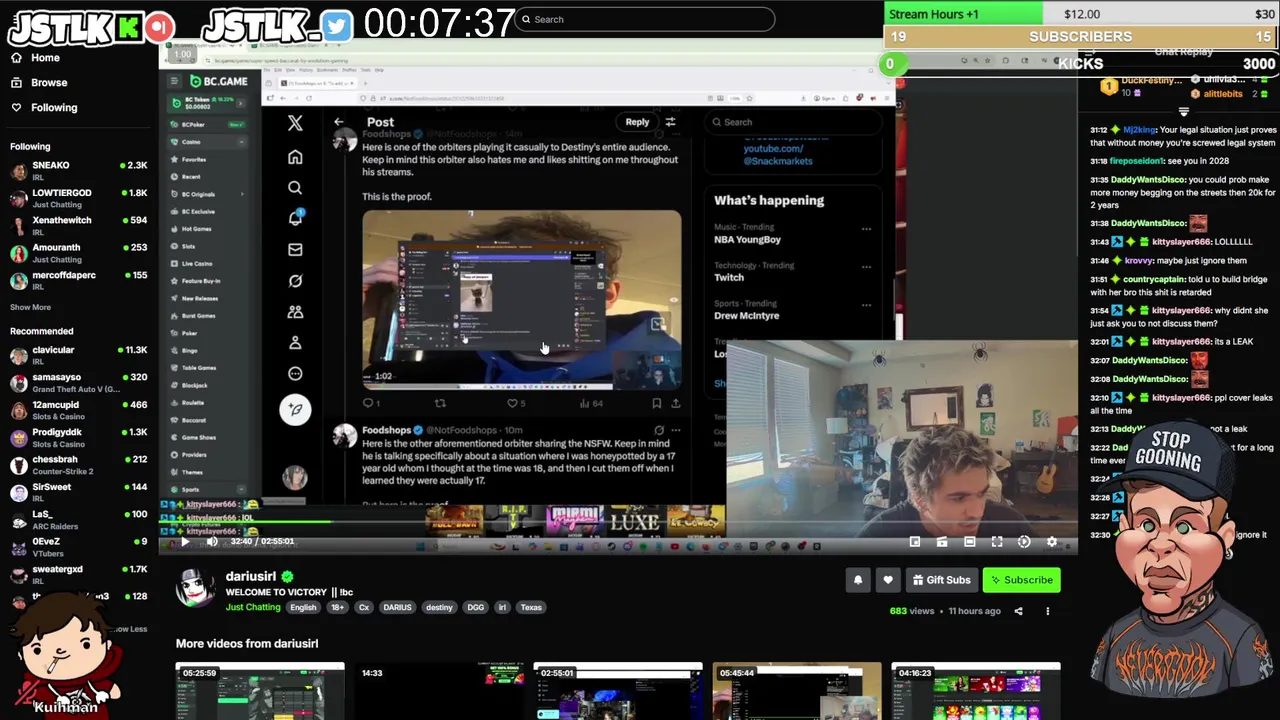Select the destiny tag
Screen dimensions: 1280x720
pyautogui.click(x=439, y=607)
